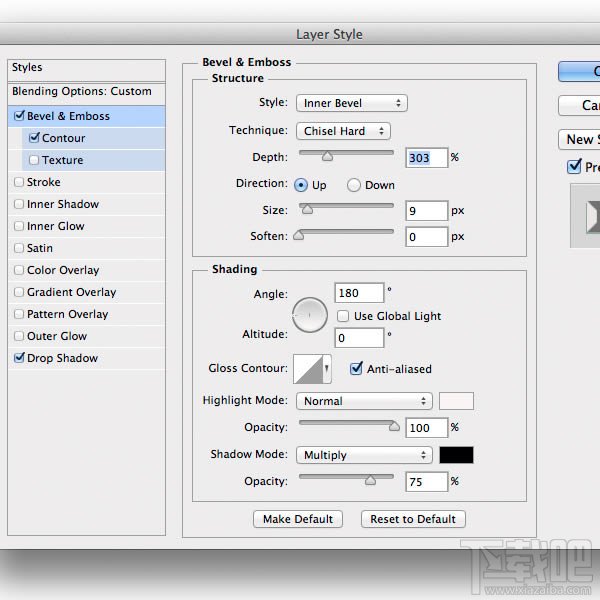Enable the Texture checkbox
Viewport: 600px width, 600px height.
coord(34,160)
